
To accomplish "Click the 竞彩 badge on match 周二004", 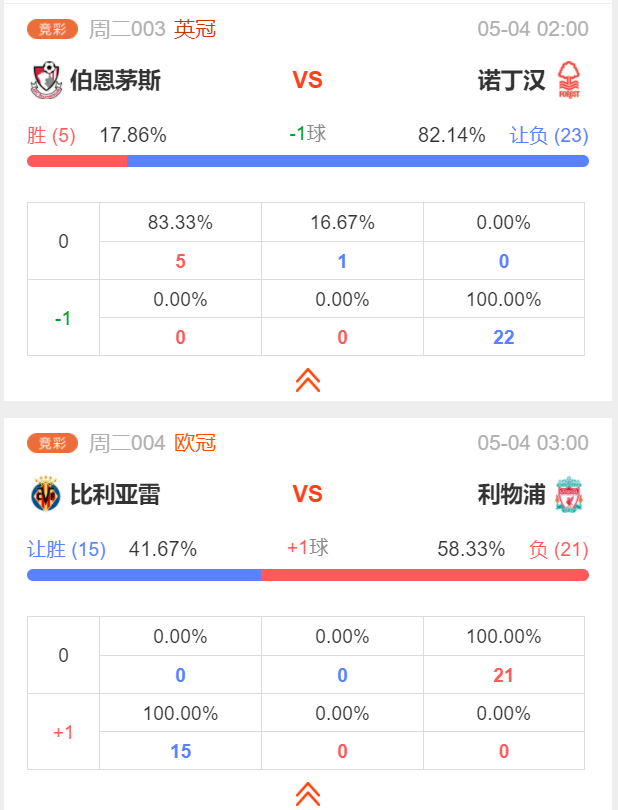I will [53, 443].
